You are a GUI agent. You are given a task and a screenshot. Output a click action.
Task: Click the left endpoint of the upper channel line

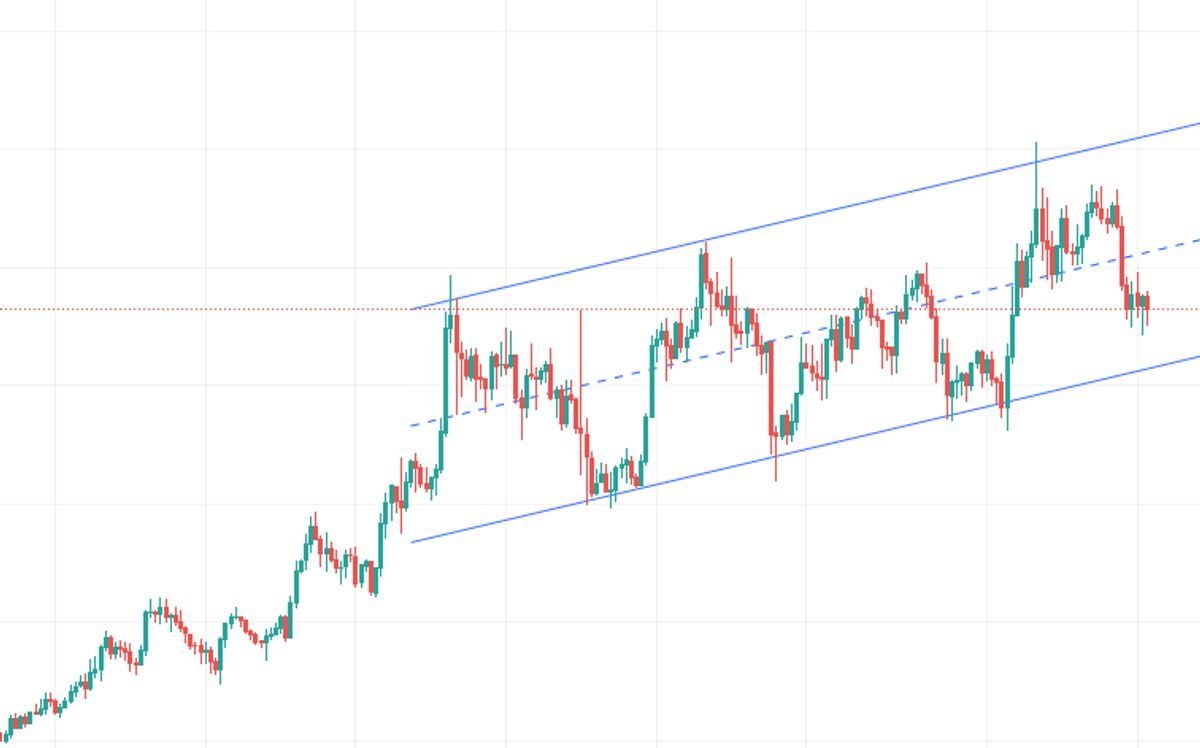click(x=412, y=309)
